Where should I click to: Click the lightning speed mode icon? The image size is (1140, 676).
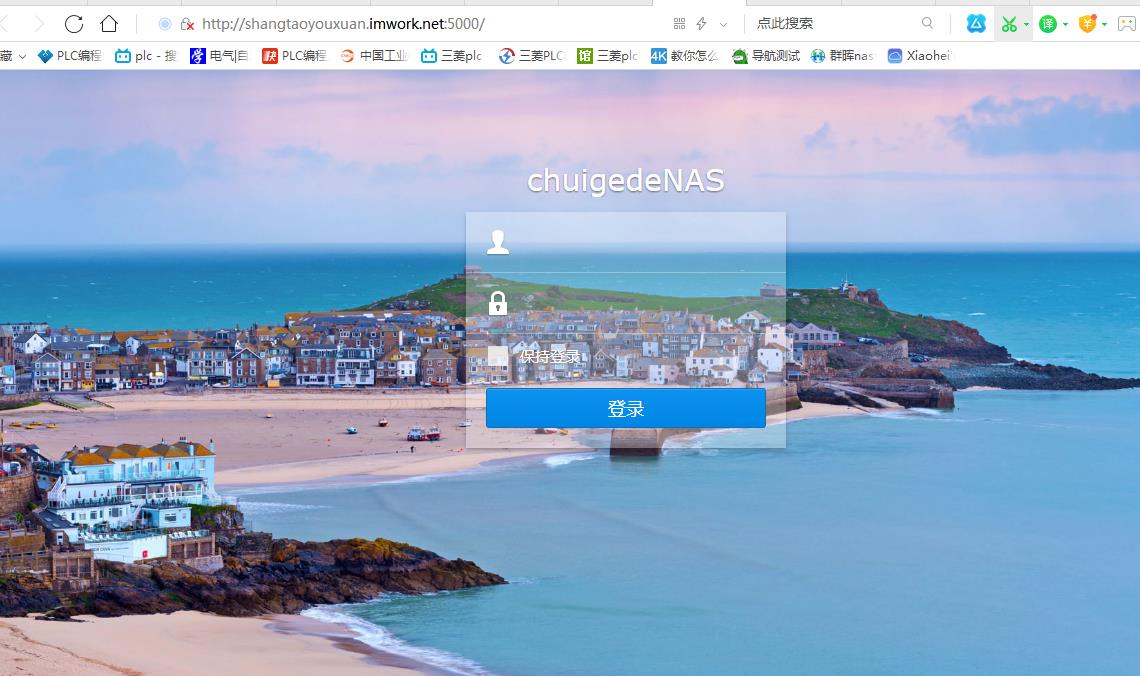[702, 24]
